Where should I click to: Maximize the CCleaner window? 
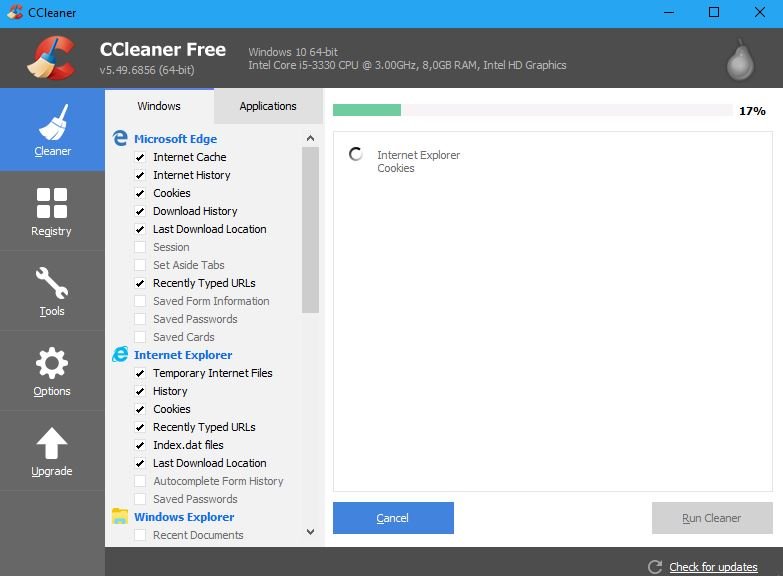[714, 12]
